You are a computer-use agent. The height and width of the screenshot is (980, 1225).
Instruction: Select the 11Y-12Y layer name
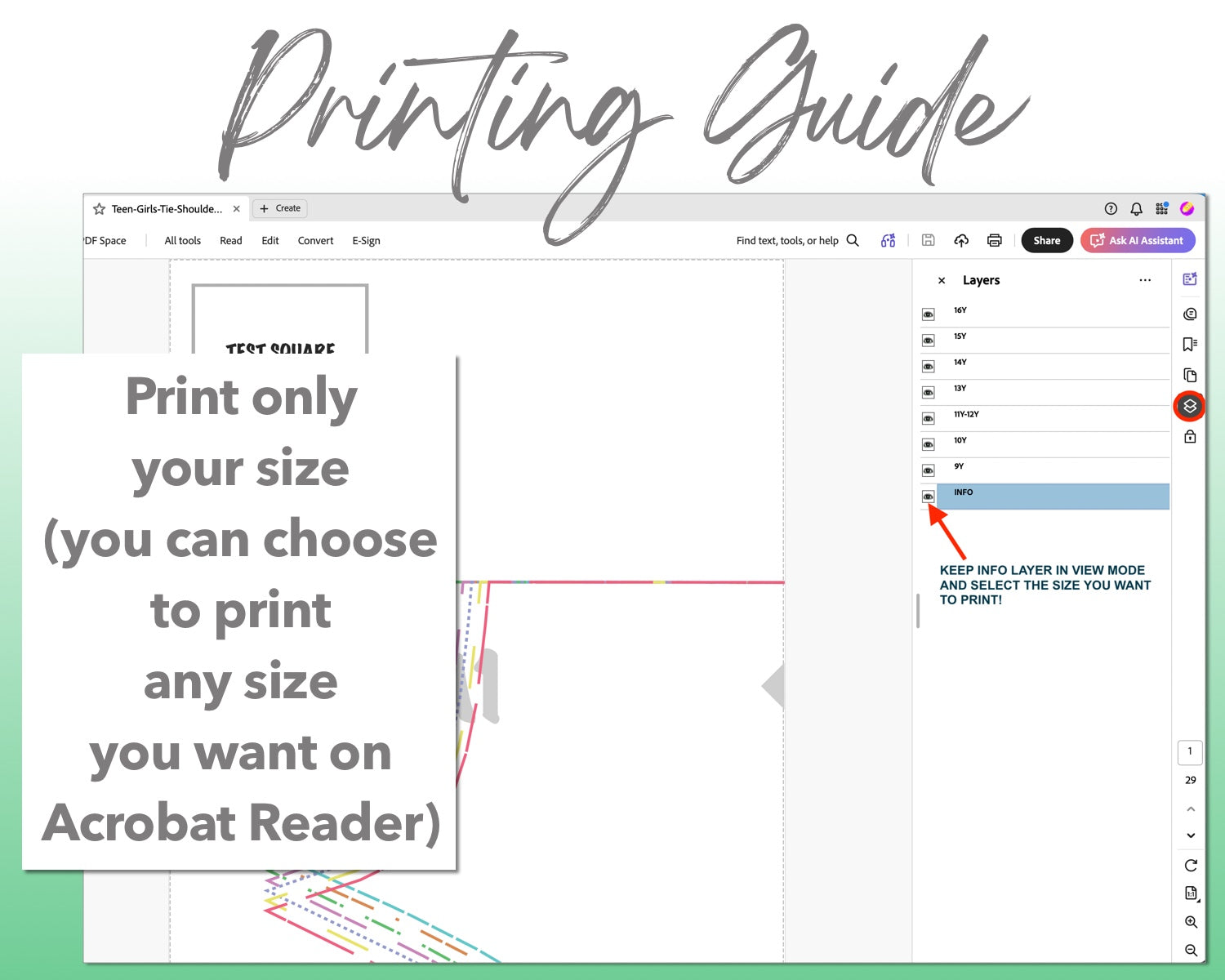pos(966,415)
